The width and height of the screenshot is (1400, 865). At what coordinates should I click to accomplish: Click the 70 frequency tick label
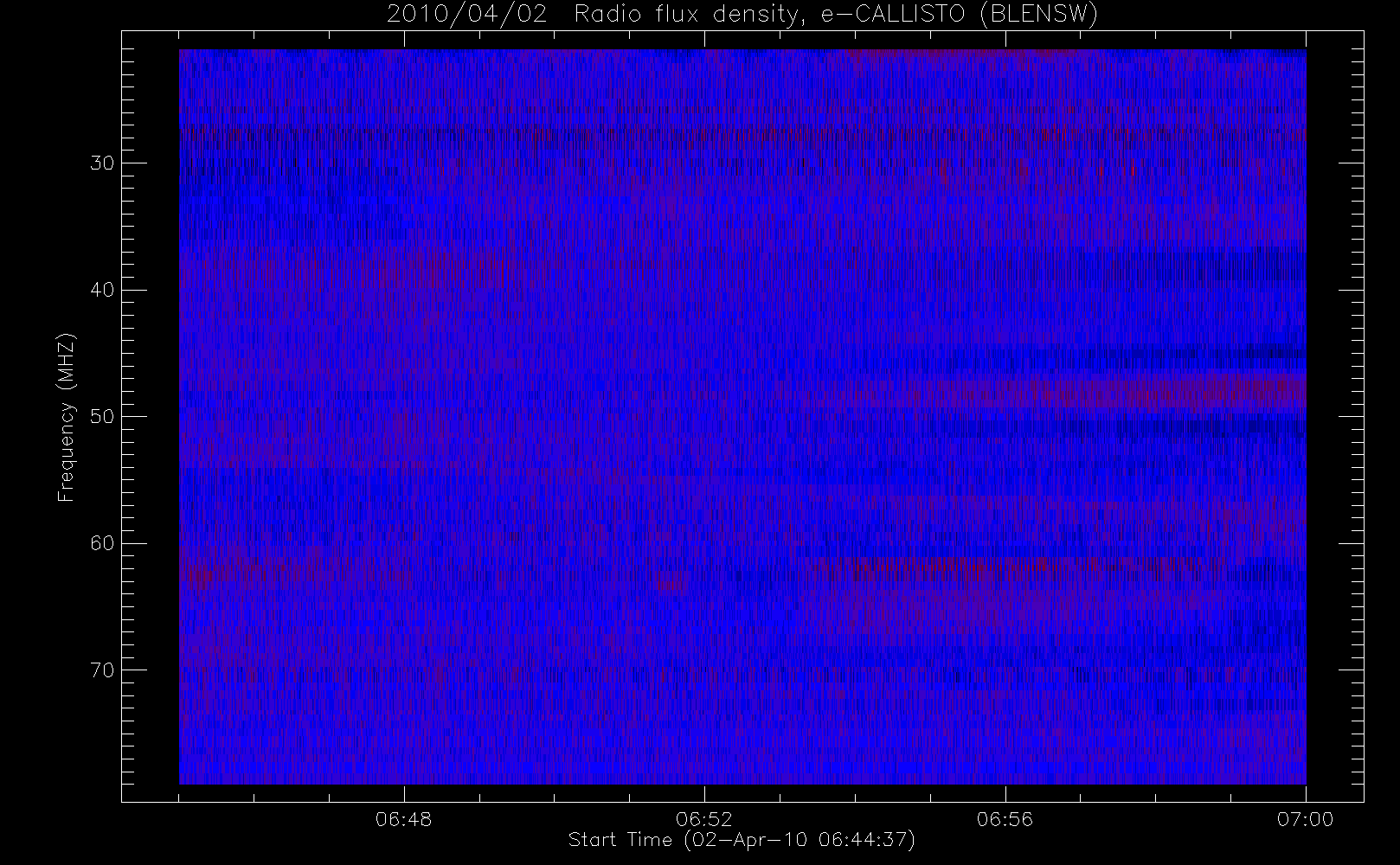tap(102, 670)
